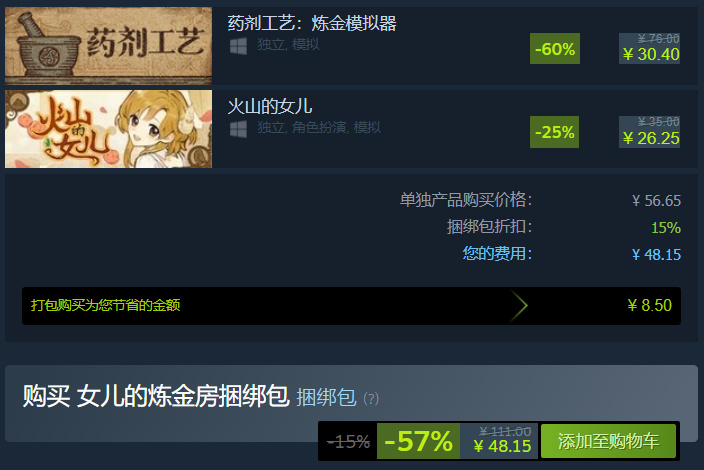704x470 pixels.
Task: Click the Windows icon under 药剂工艺
Action: coord(238,46)
